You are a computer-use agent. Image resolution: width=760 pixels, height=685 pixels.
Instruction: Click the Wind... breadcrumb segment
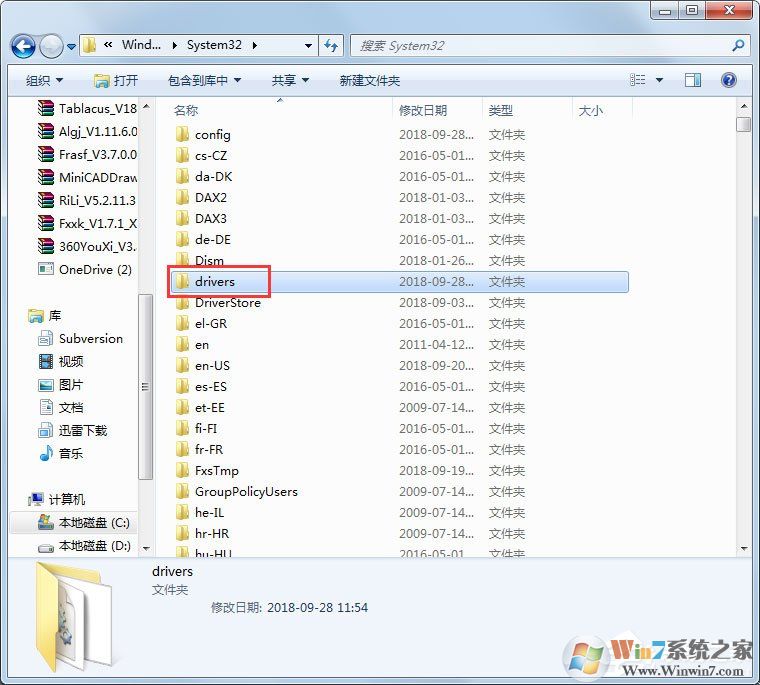click(141, 45)
